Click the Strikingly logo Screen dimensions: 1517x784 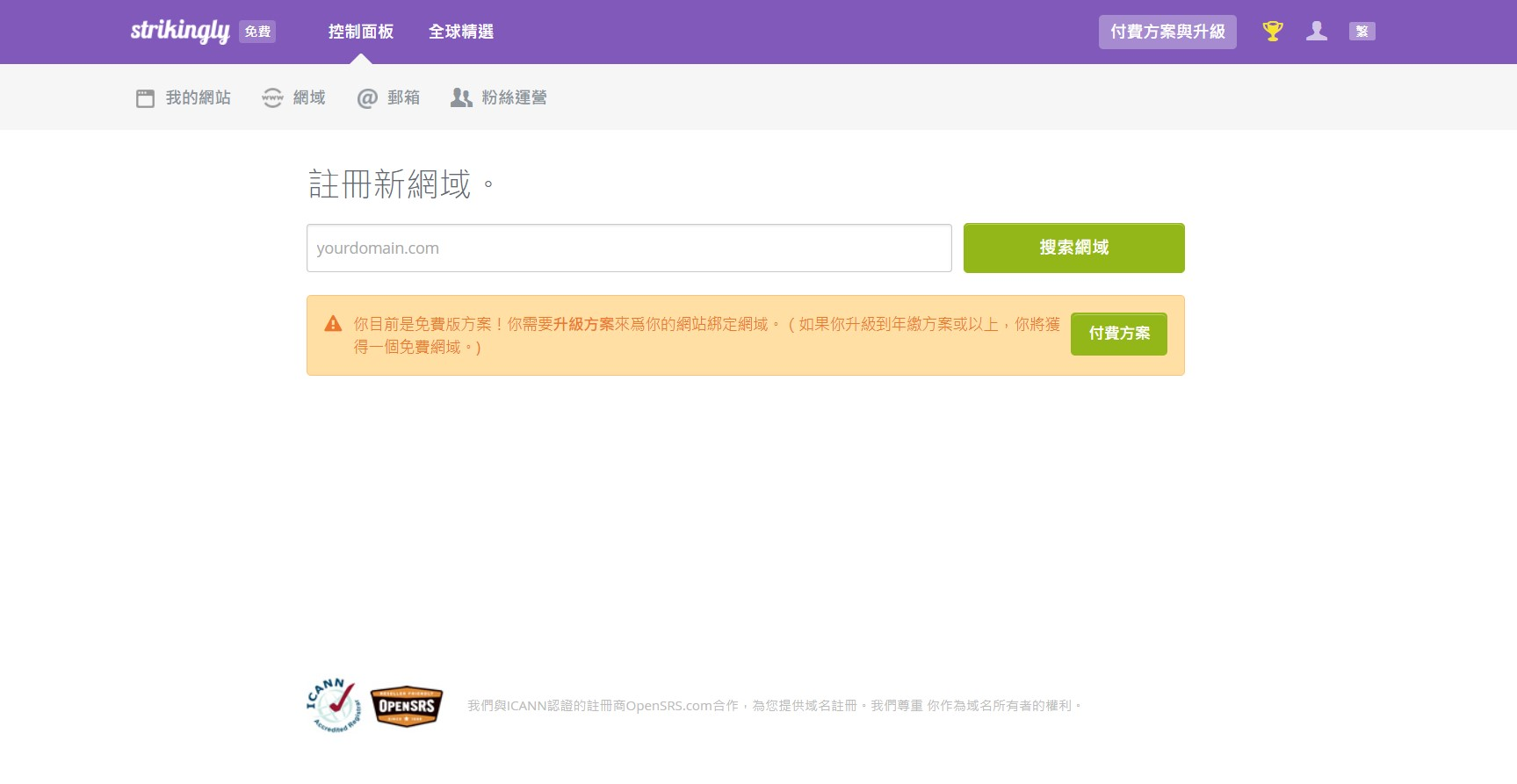(180, 32)
